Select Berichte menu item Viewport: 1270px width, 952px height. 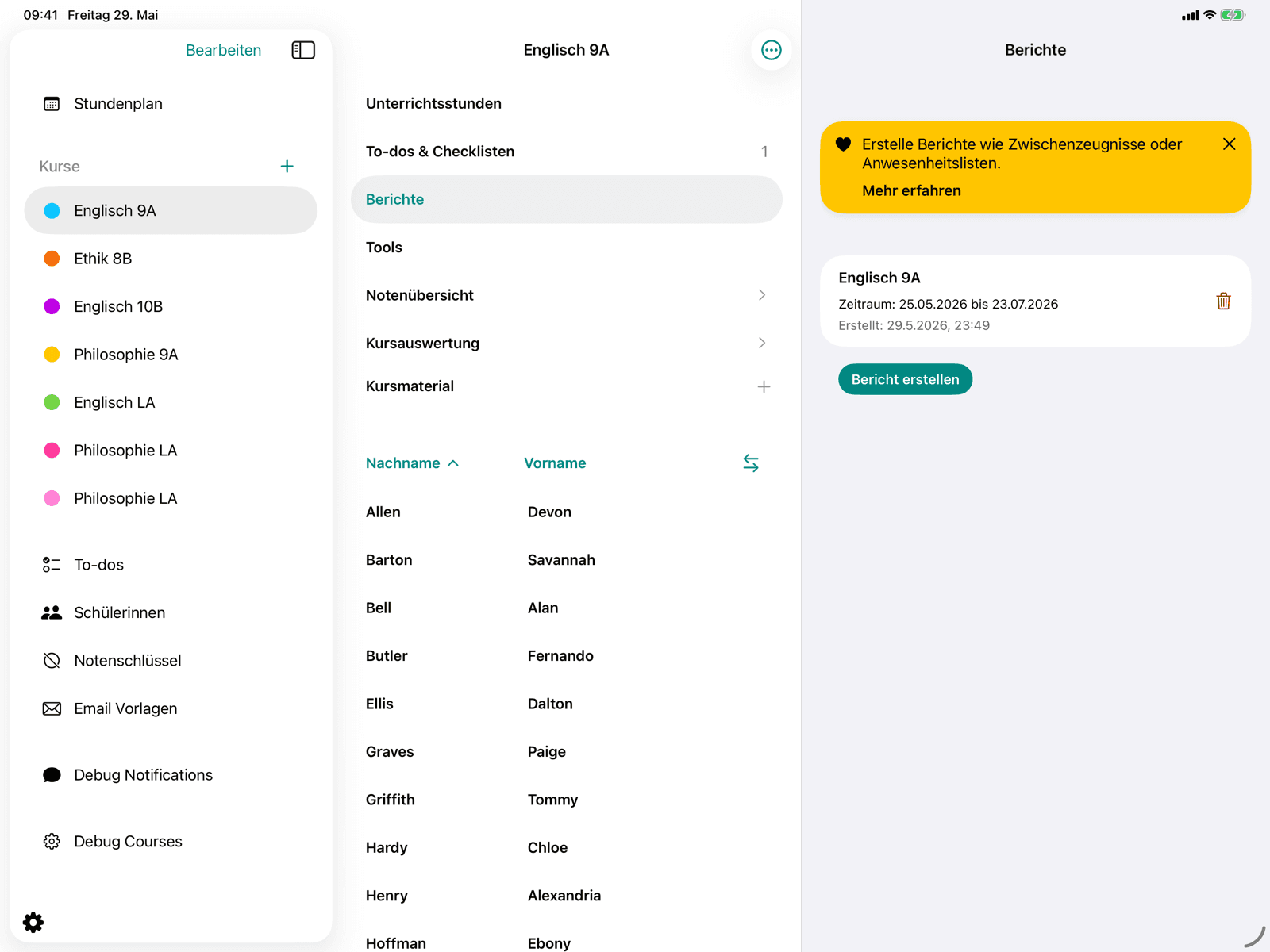tap(567, 200)
